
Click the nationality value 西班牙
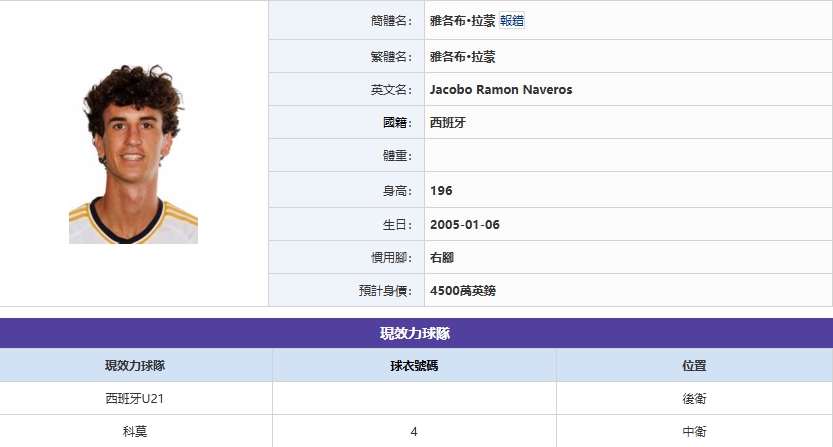tap(447, 123)
